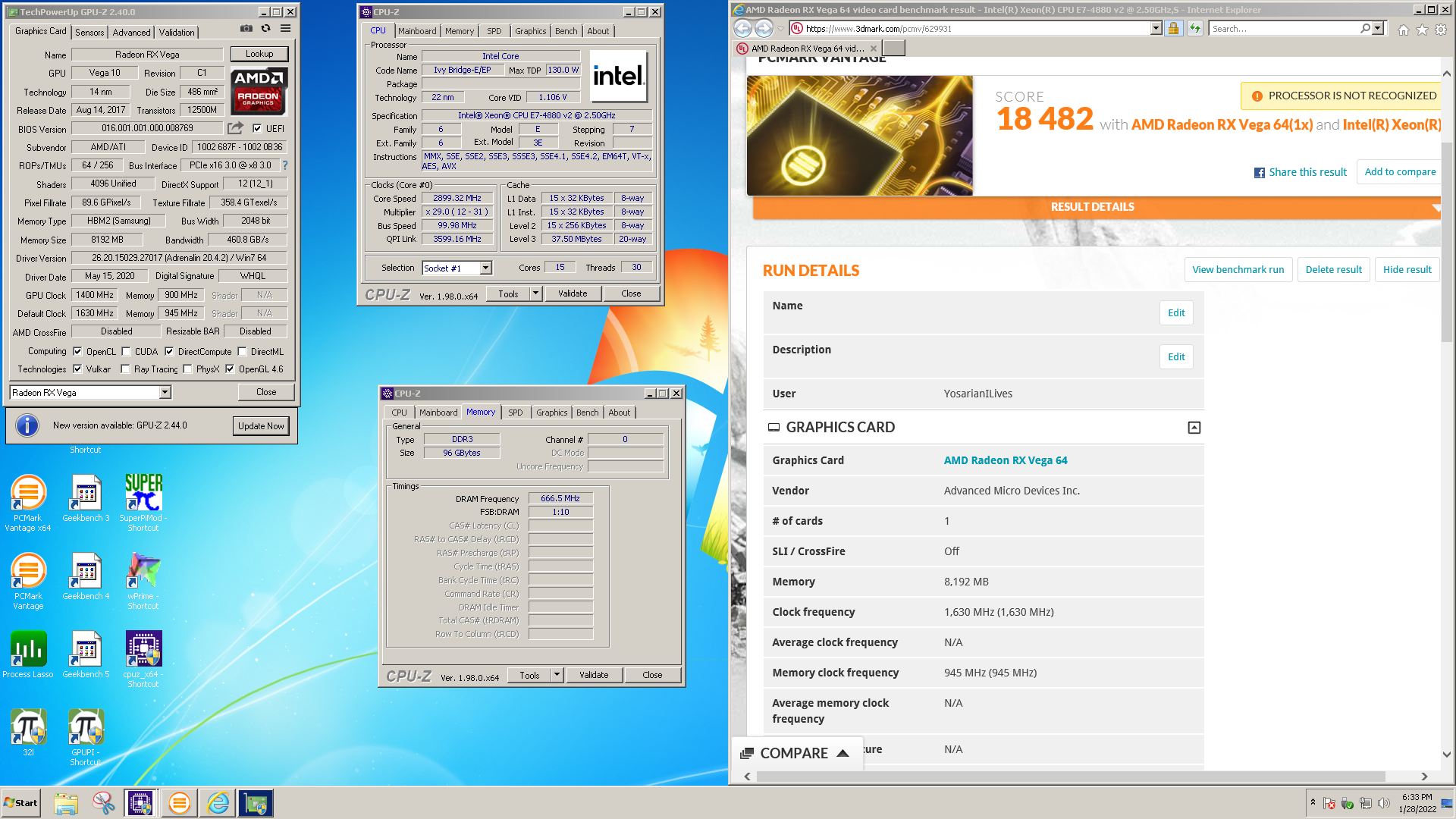Show hidden system tray icons
The height and width of the screenshot is (819, 1456).
pyautogui.click(x=1313, y=802)
